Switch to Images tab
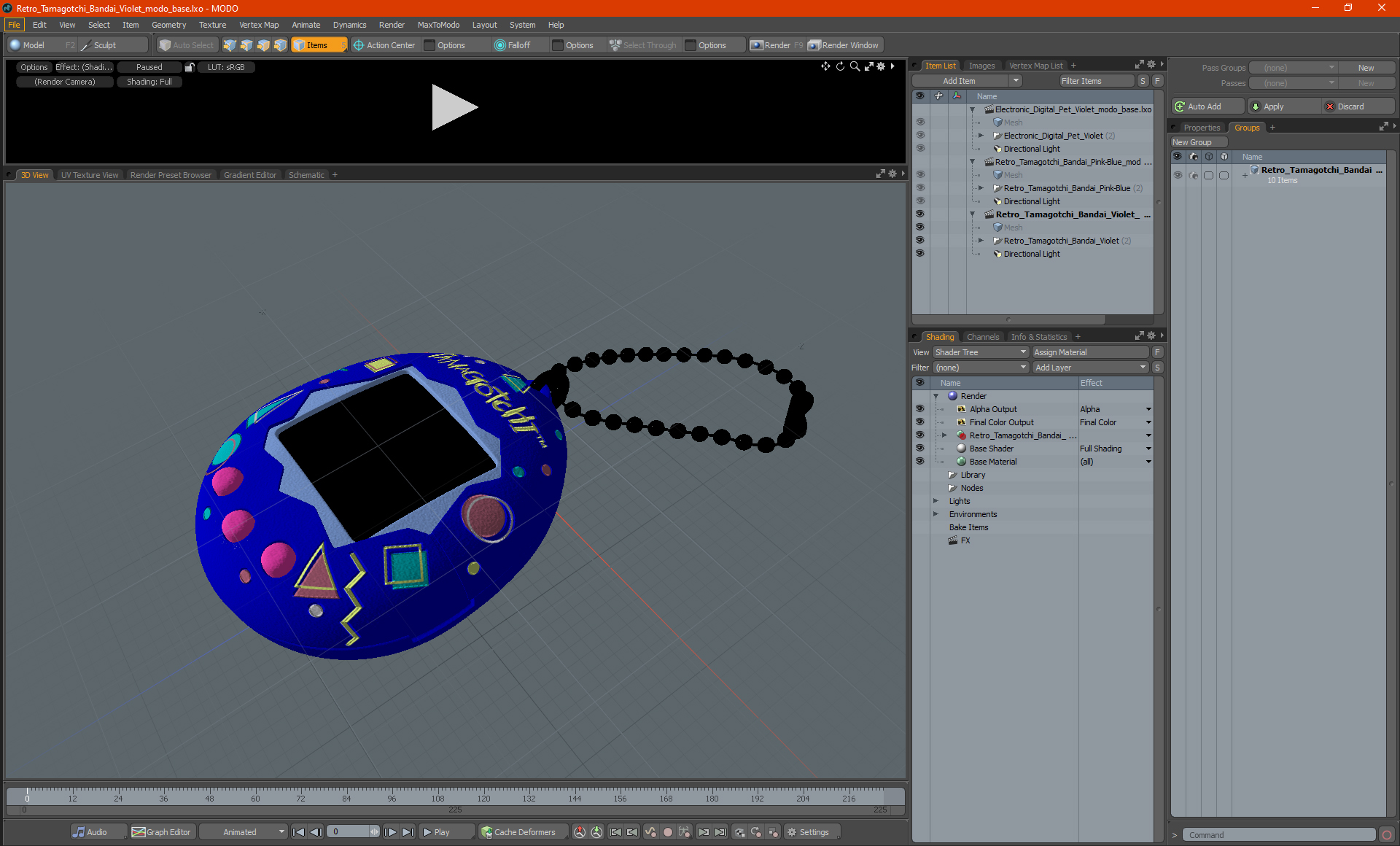 point(981,66)
